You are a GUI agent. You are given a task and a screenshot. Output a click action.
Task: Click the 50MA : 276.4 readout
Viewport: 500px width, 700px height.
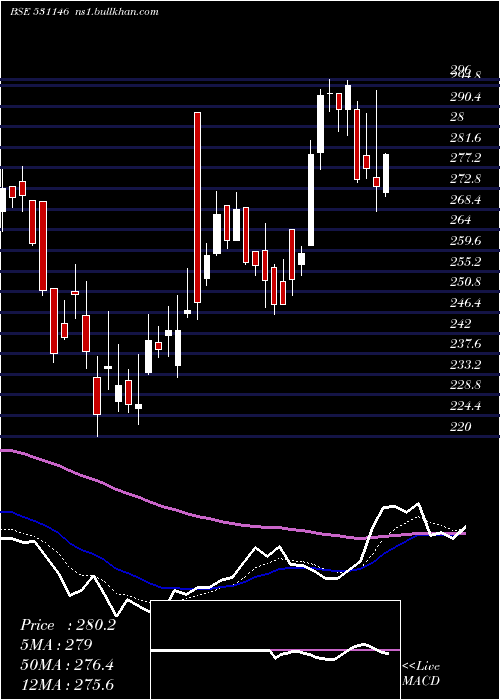(x=67, y=665)
